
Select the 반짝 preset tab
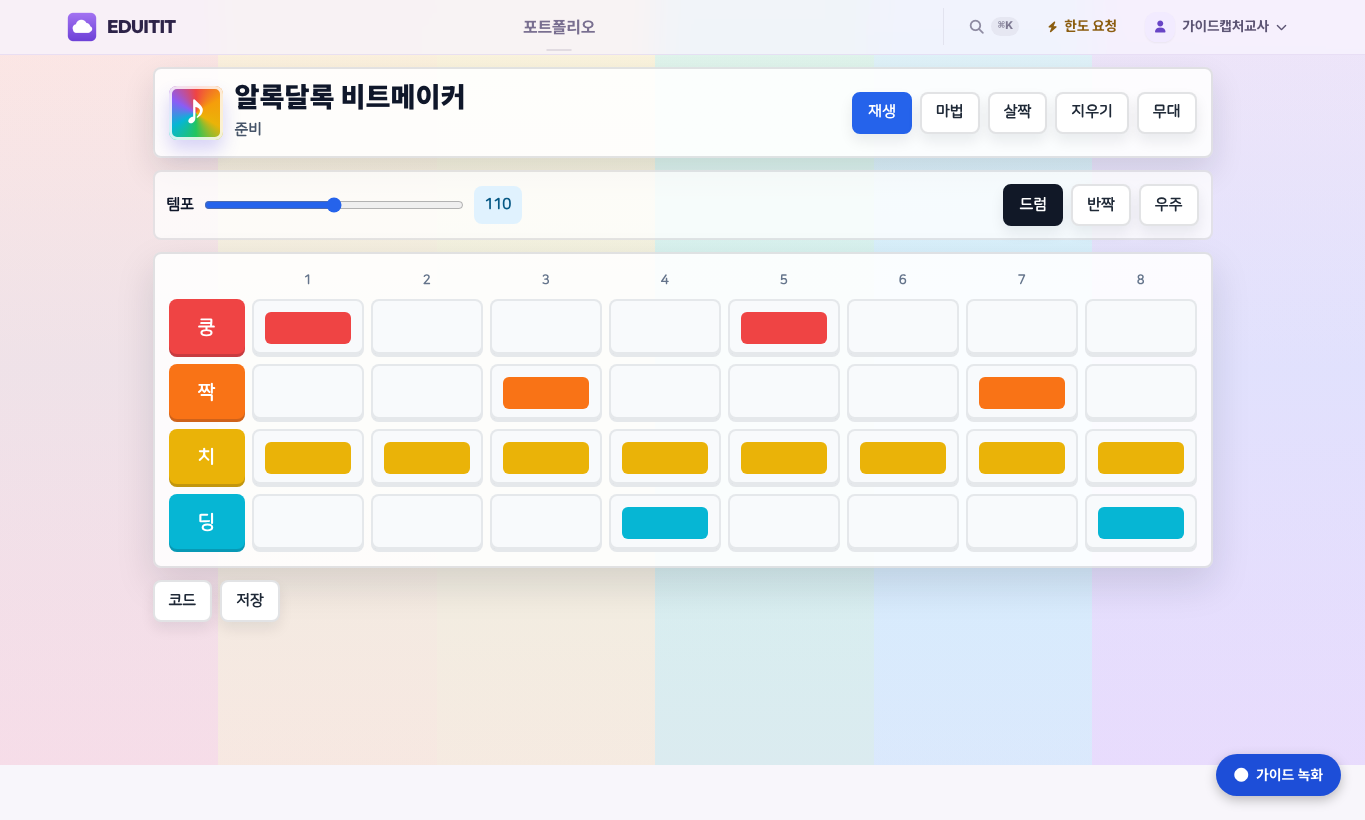pyautogui.click(x=1101, y=205)
